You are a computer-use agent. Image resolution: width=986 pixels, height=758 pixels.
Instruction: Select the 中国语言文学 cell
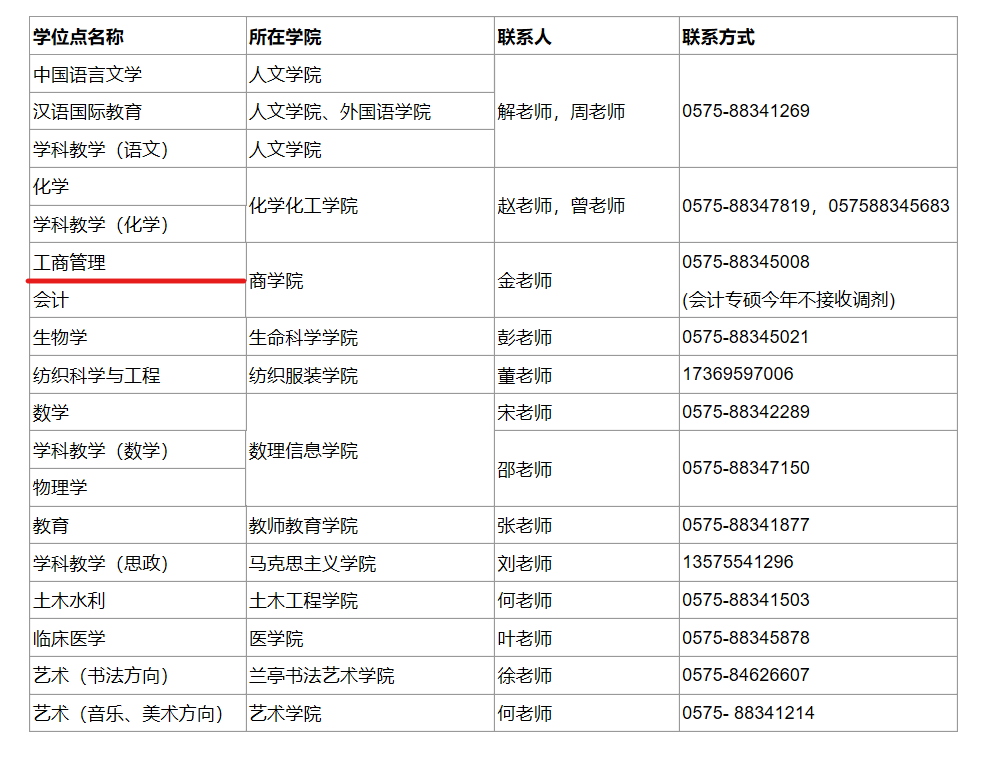click(87, 74)
